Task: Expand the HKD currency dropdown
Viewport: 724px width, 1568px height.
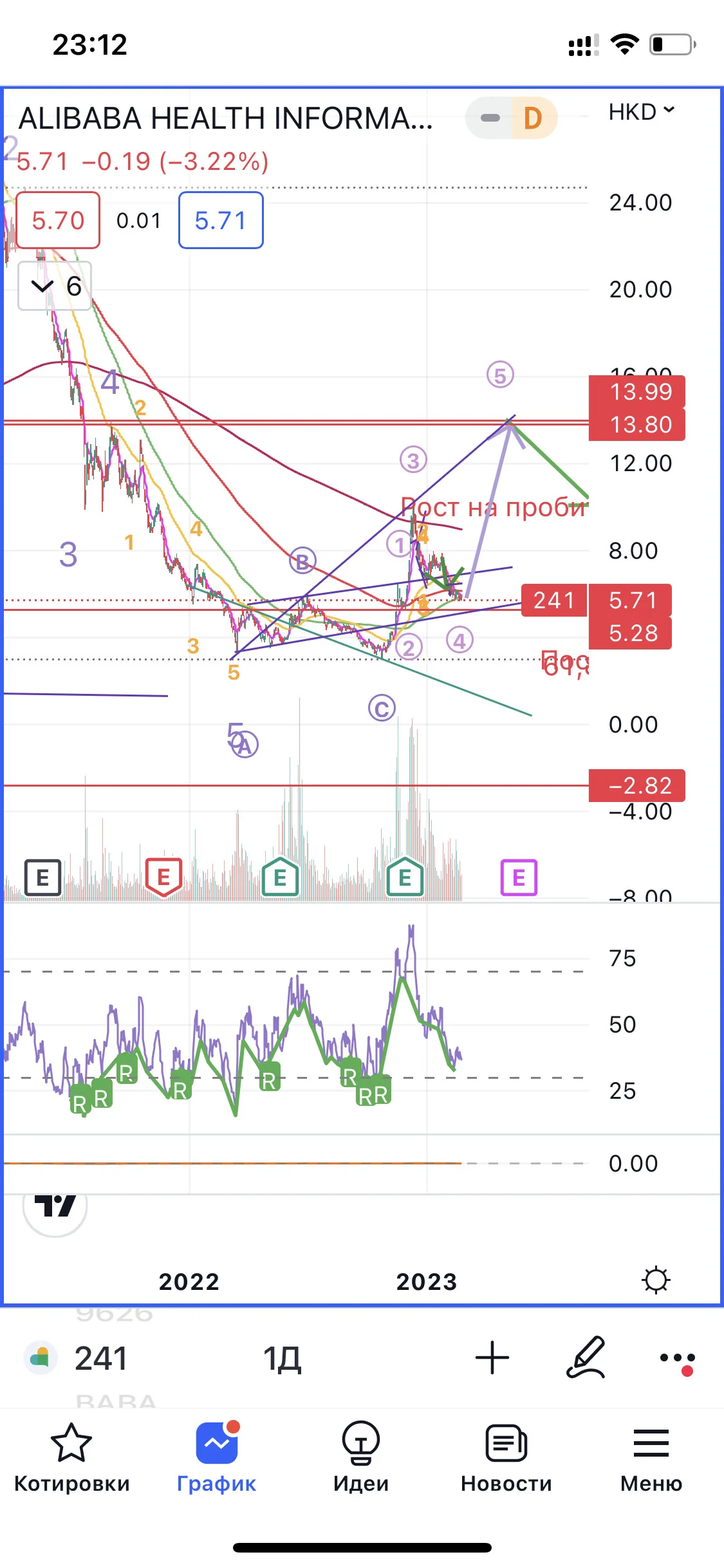Action: 642,111
